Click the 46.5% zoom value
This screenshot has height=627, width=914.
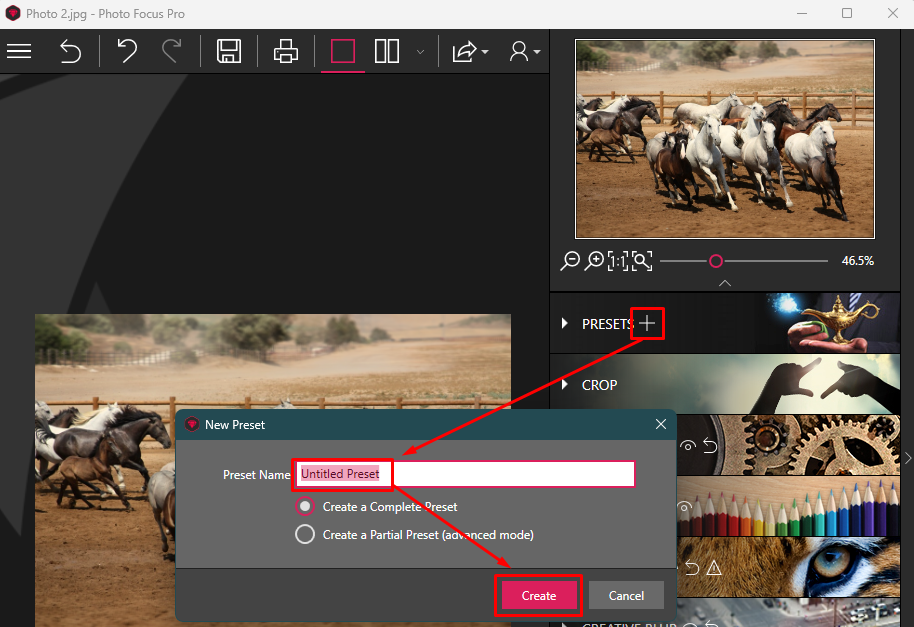point(857,261)
